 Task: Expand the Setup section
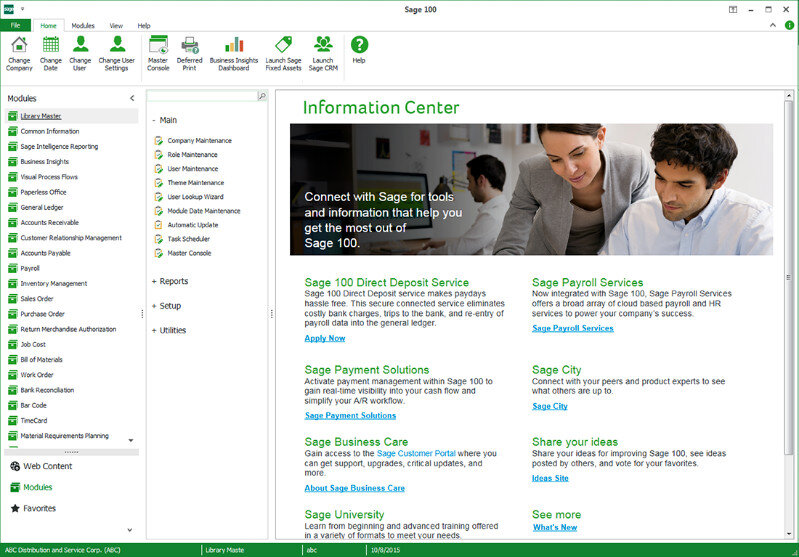tap(170, 306)
